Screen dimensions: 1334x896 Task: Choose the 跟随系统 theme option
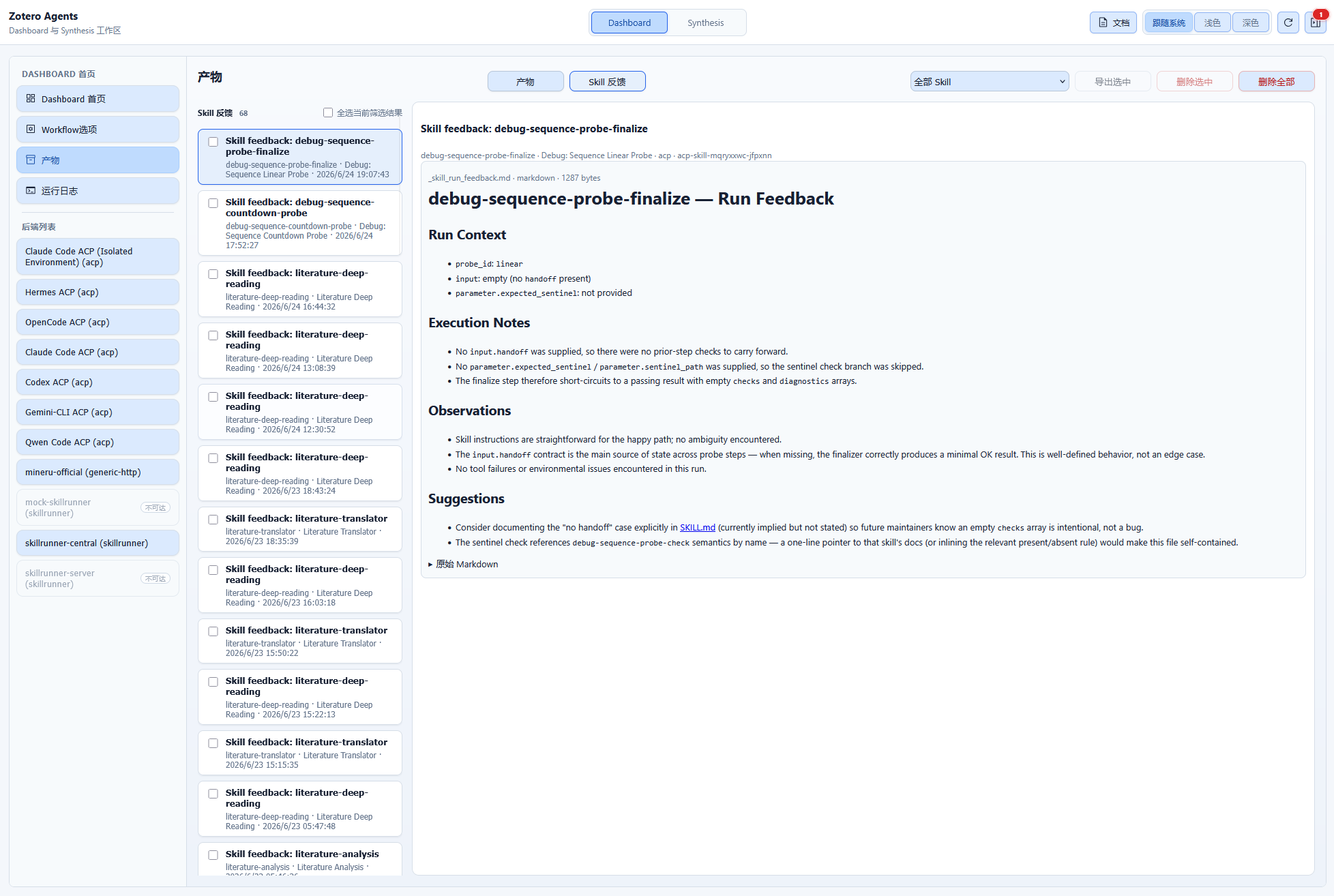1169,23
